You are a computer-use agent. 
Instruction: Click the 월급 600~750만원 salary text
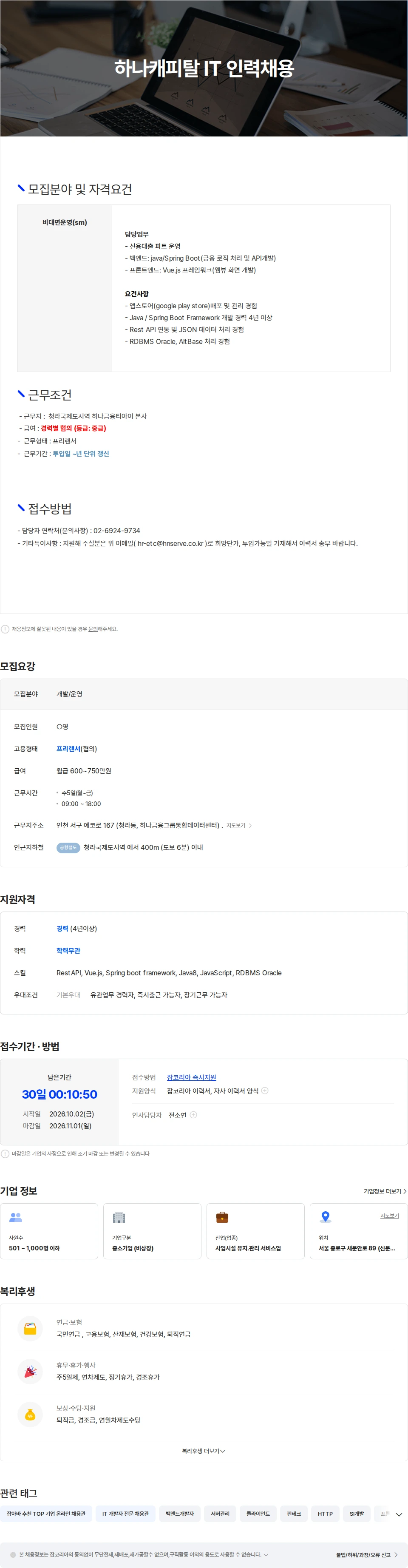[x=84, y=771]
